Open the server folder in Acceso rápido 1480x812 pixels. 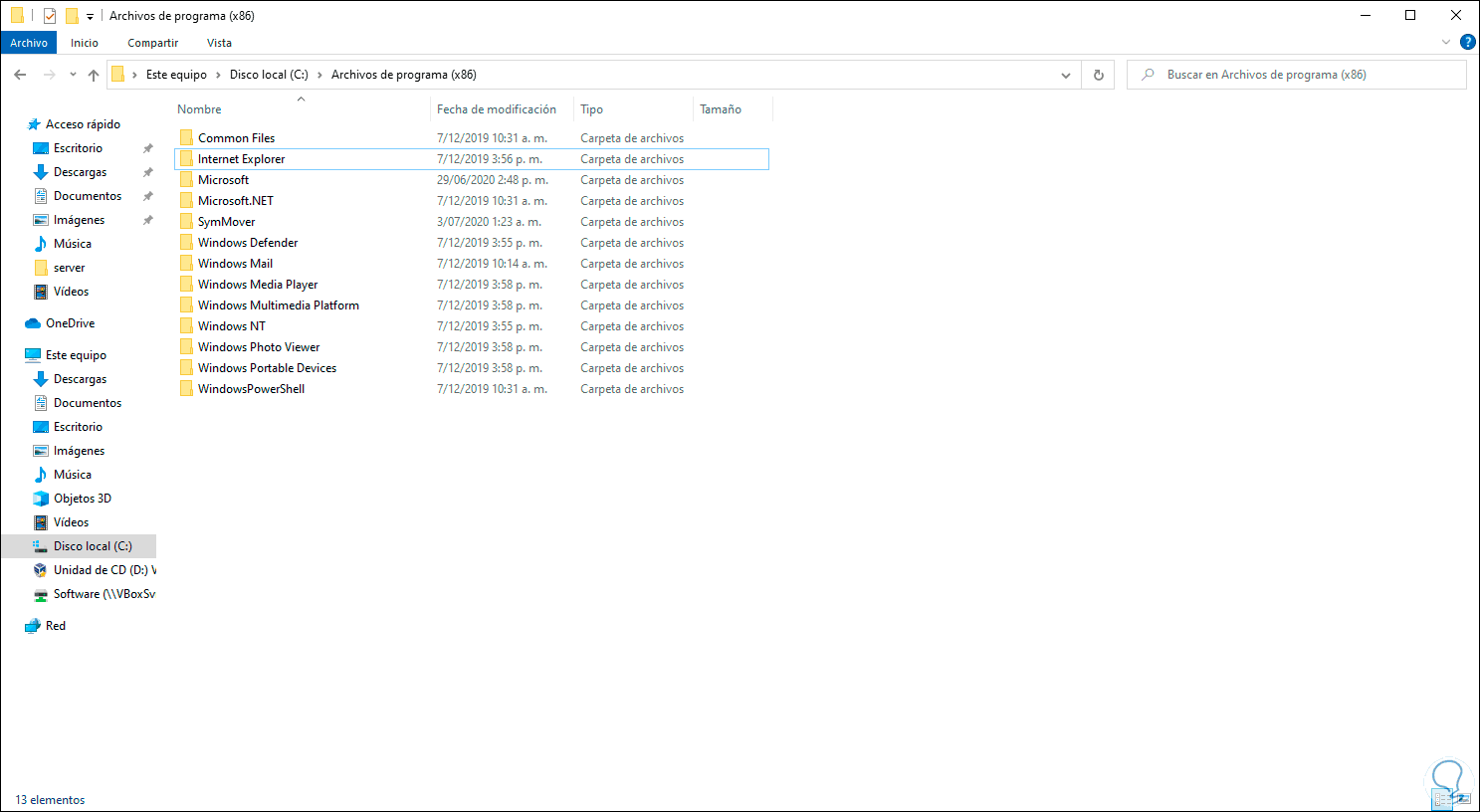(69, 268)
